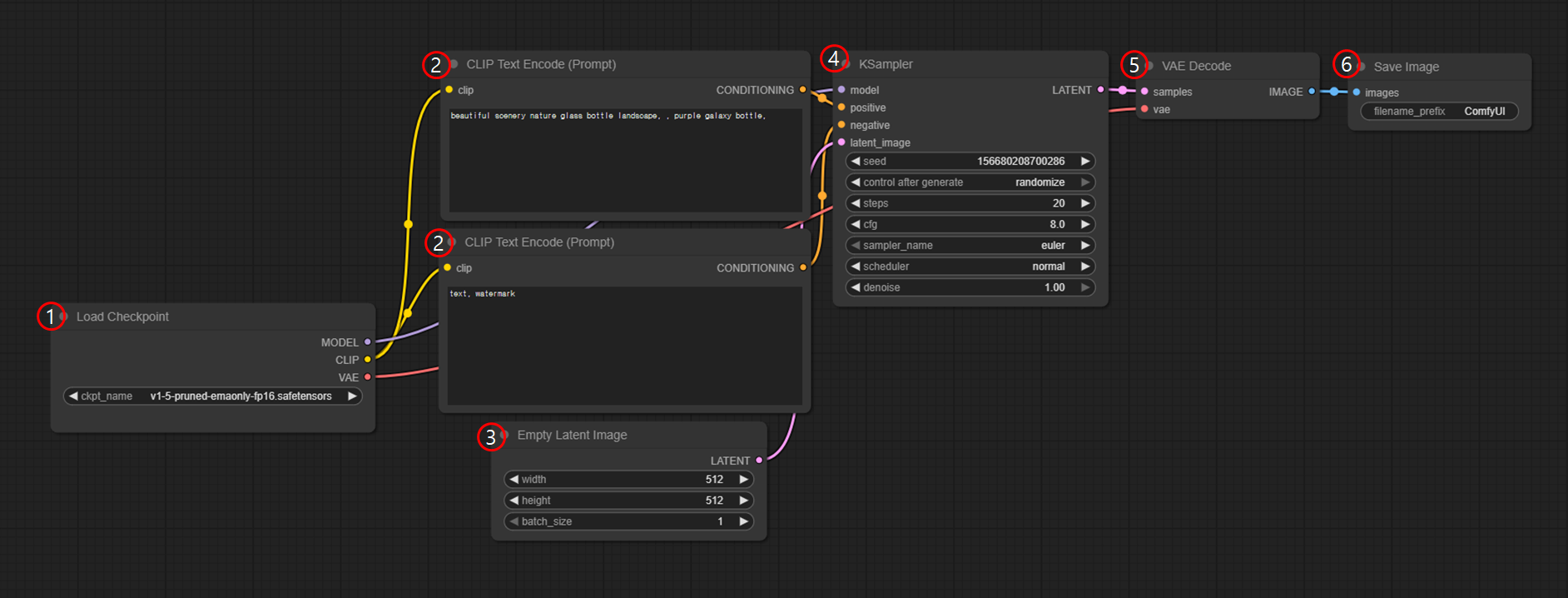This screenshot has height=598, width=1568.
Task: Select the Save Image node title
Action: (1406, 67)
